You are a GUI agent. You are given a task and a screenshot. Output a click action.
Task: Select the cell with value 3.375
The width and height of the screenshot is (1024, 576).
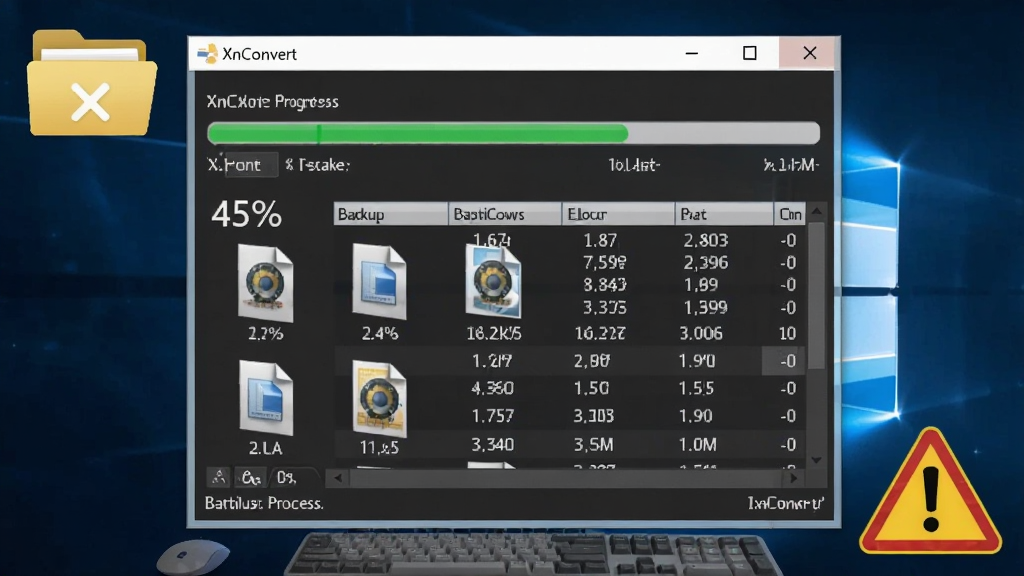604,307
